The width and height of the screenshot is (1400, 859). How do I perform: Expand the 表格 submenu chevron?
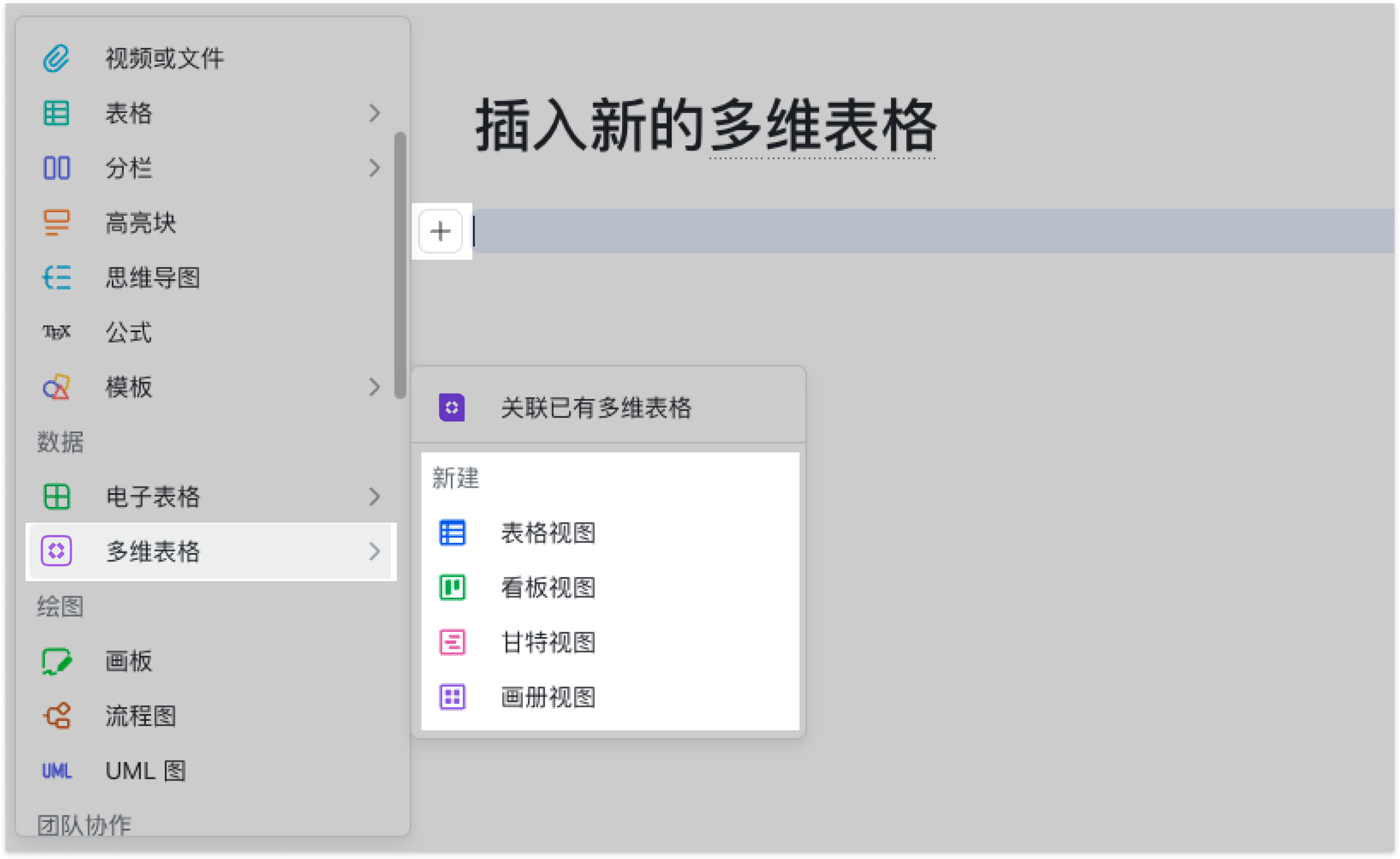374,113
